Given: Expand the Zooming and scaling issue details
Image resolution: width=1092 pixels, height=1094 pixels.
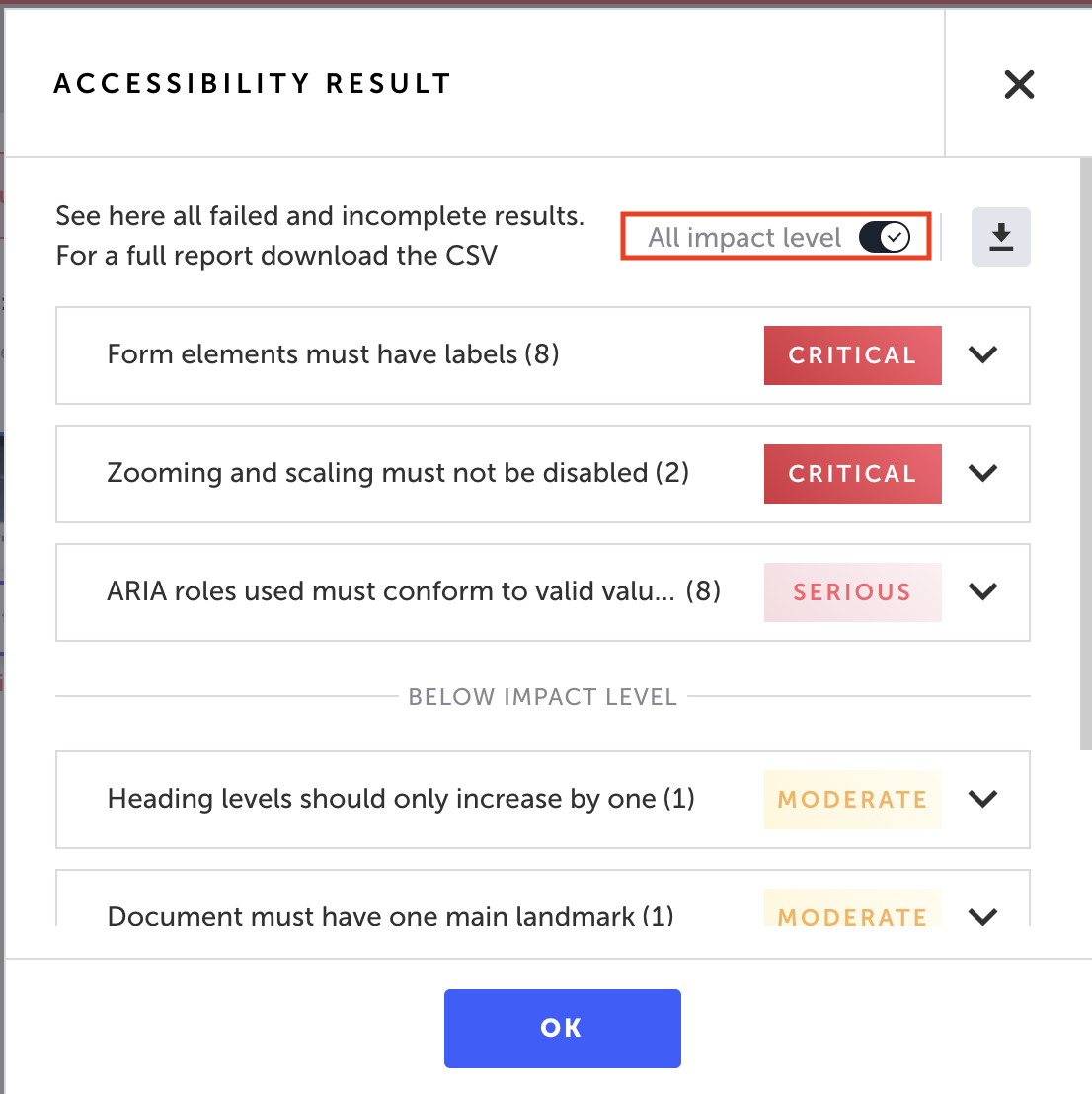Looking at the screenshot, I should pos(982,473).
